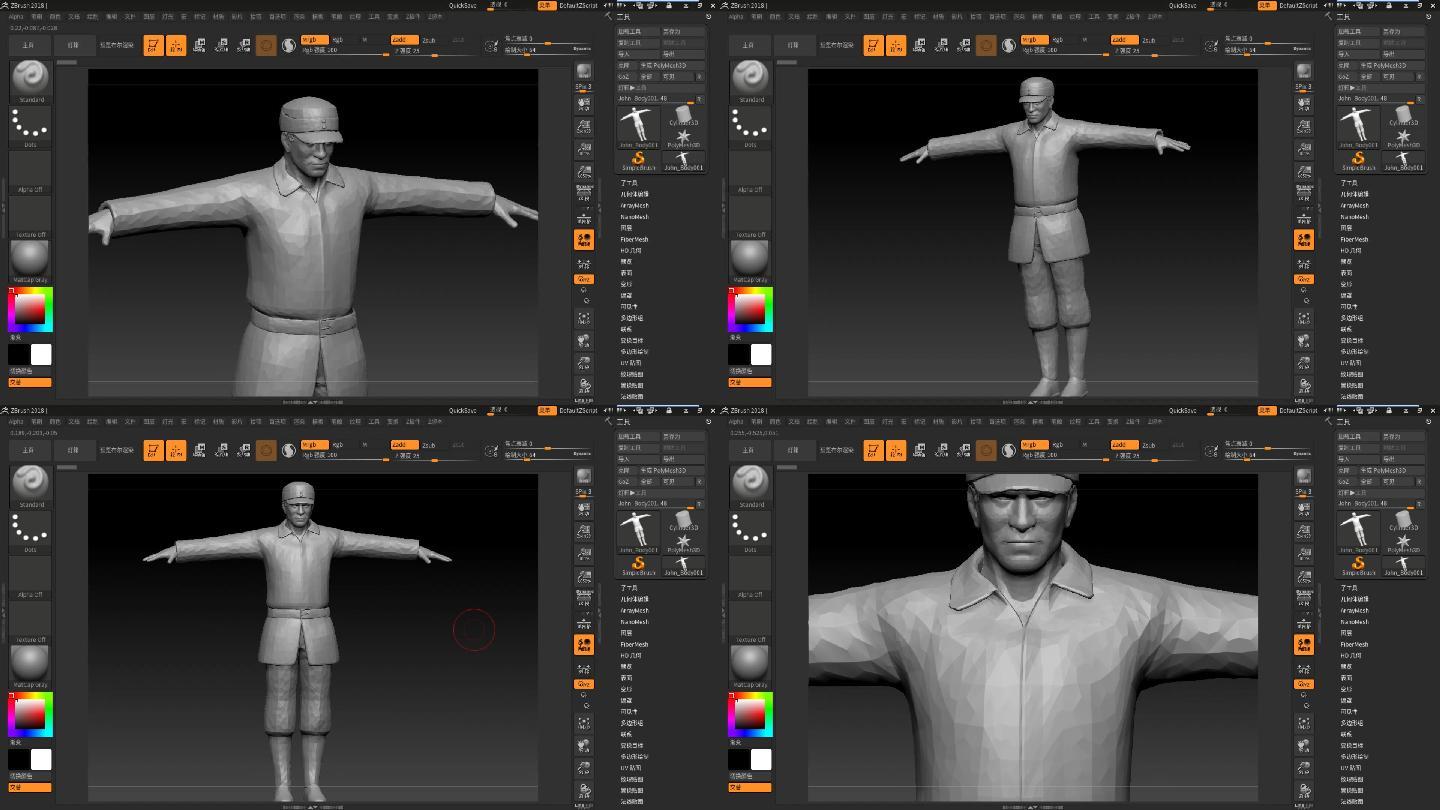Open 工具 menu in top-right window menu bar
The image size is (1440, 810).
pos(1094,16)
